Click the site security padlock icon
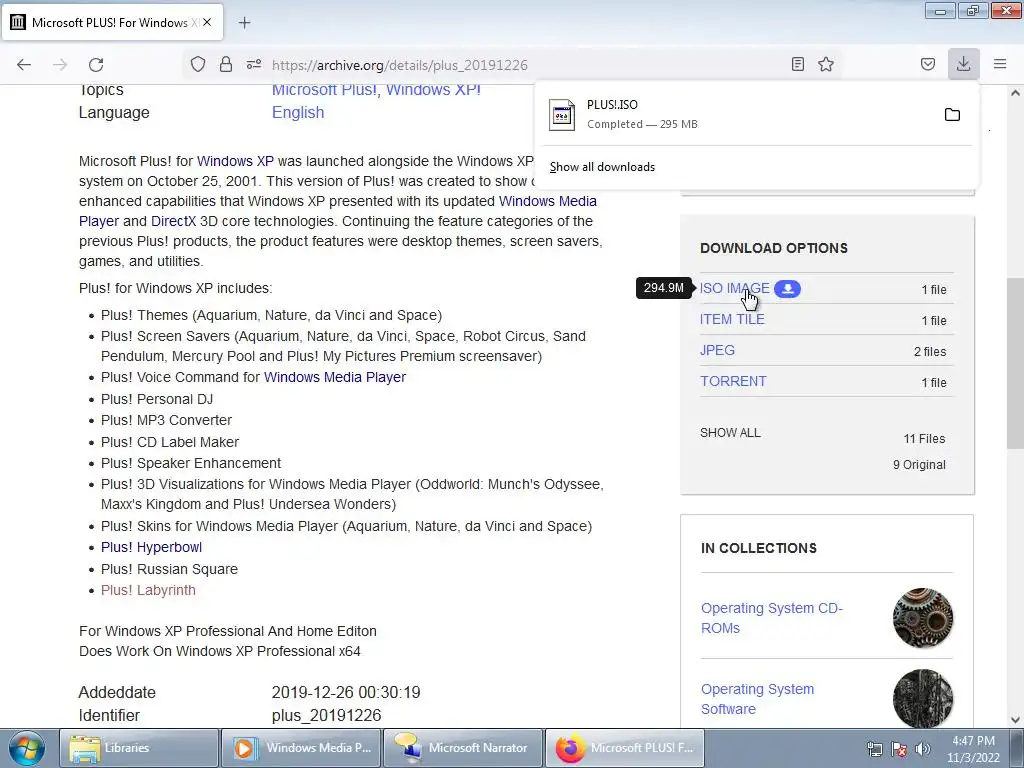This screenshot has width=1024, height=768. point(226,64)
